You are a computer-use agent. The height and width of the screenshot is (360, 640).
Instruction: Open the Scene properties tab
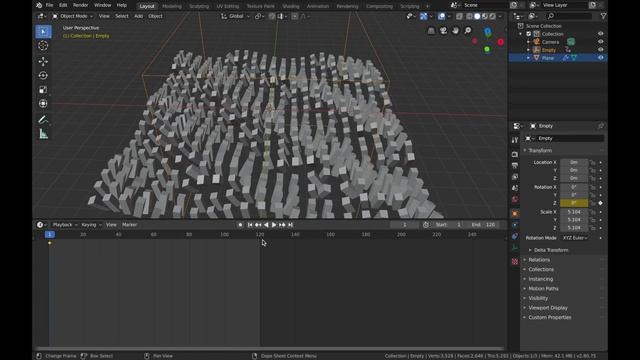tap(515, 188)
